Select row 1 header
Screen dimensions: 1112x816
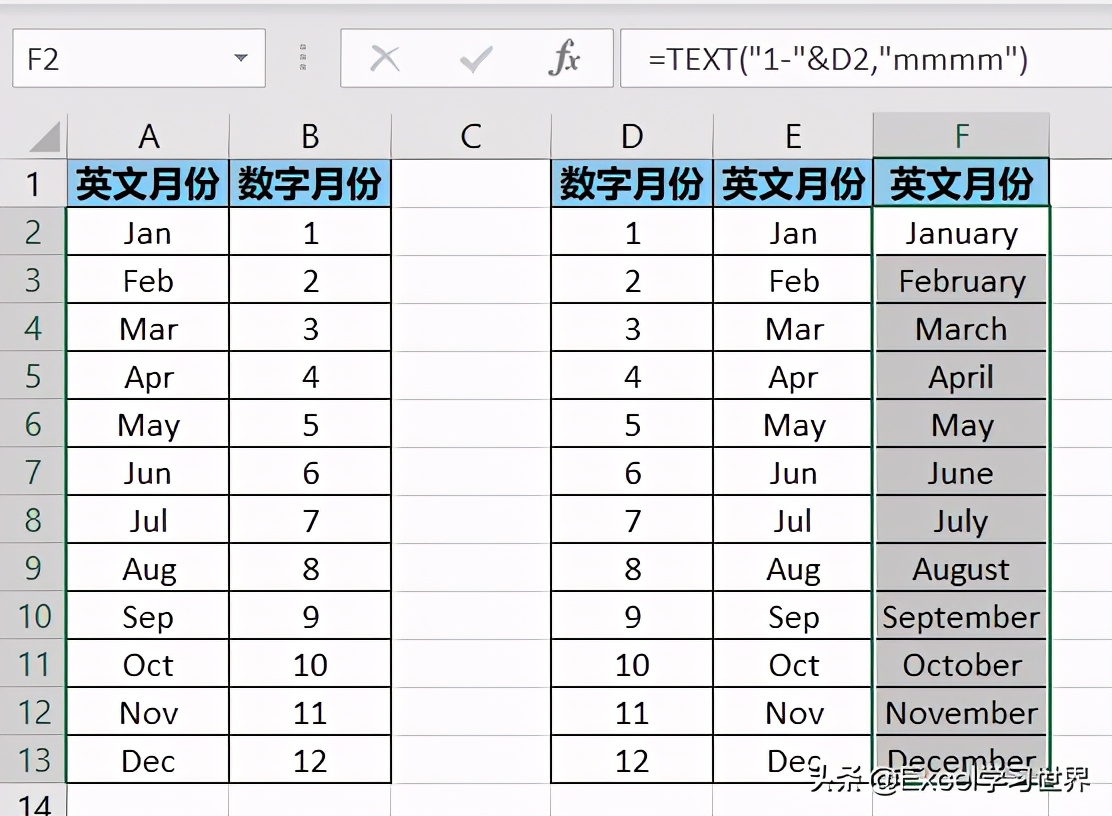33,184
